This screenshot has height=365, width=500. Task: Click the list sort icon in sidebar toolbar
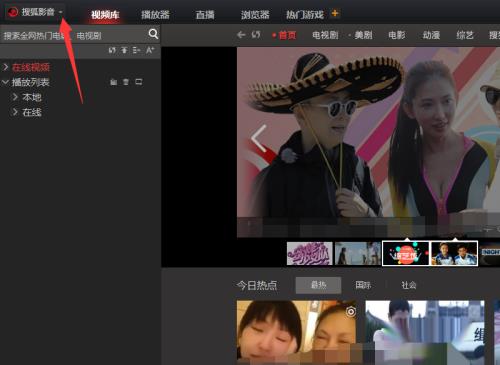point(136,50)
